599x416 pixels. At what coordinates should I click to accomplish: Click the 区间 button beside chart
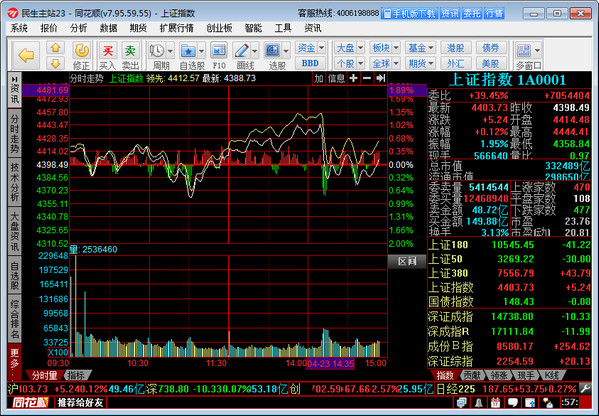407,261
